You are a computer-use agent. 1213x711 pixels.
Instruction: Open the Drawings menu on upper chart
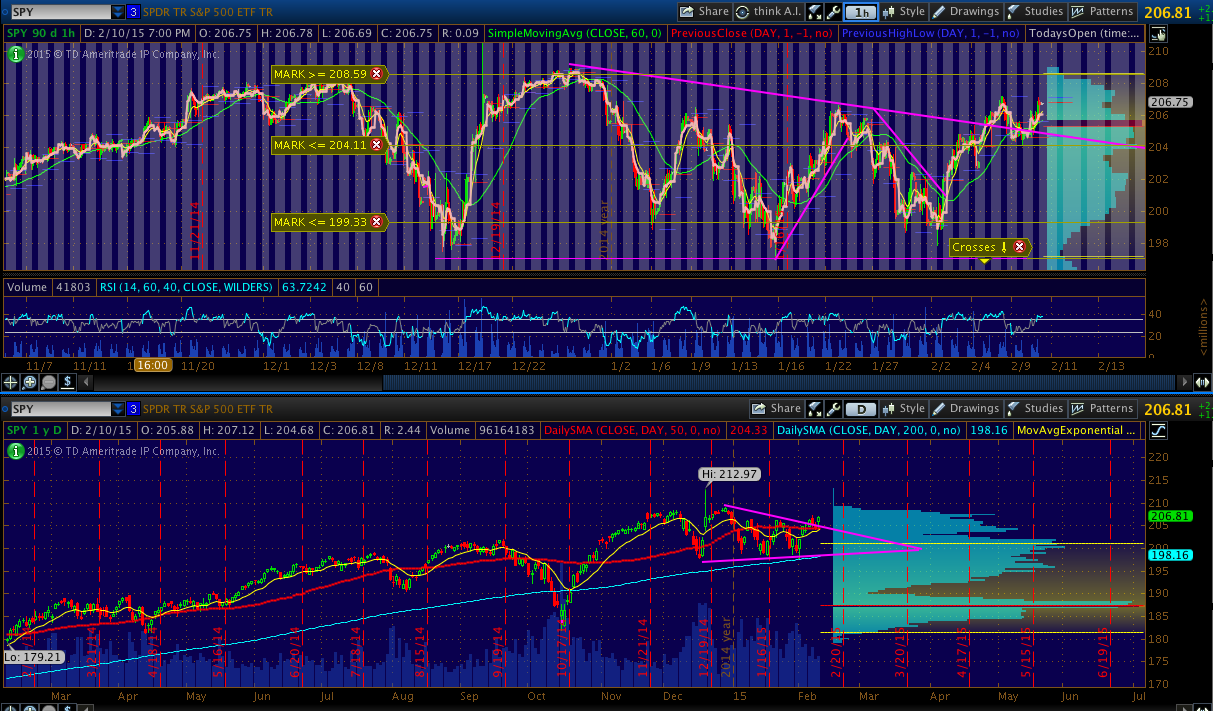tap(965, 12)
